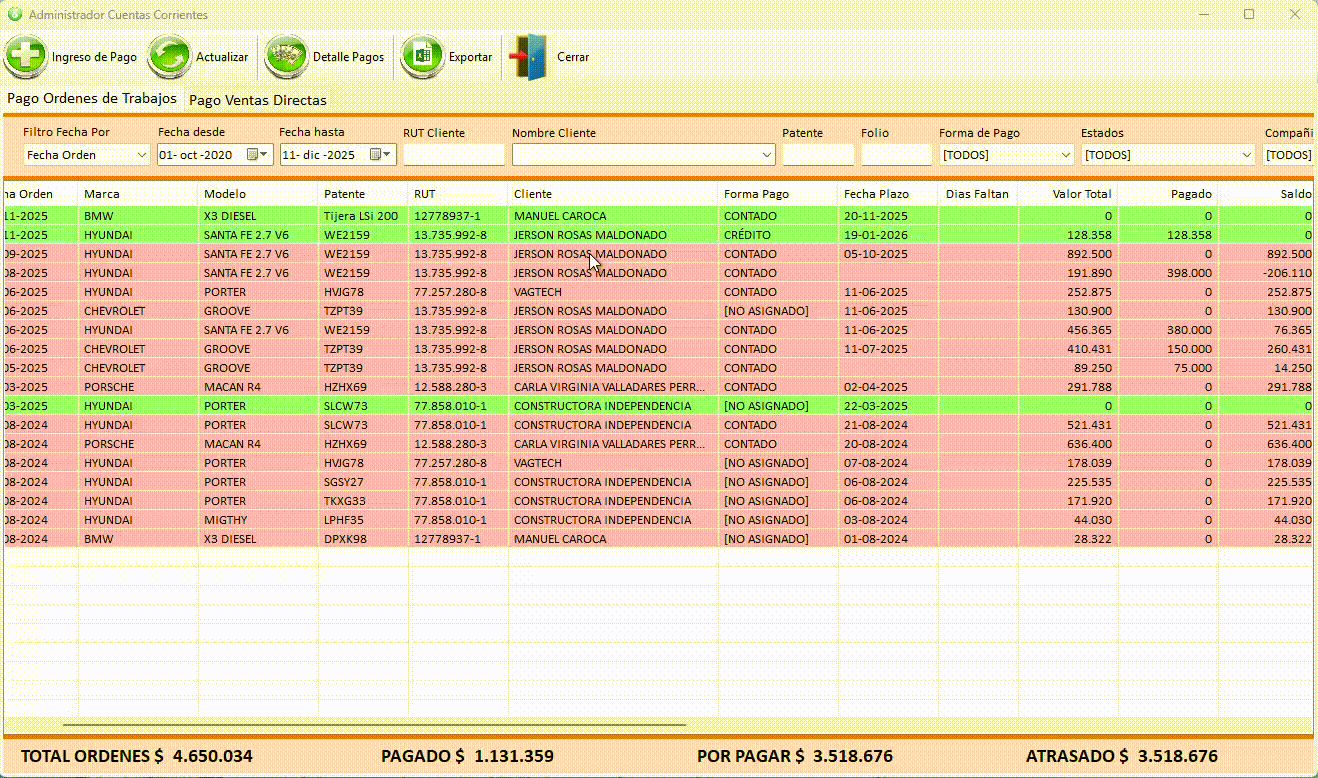Click the Cerrar exit door icon
The image size is (1318, 778).
coord(529,57)
